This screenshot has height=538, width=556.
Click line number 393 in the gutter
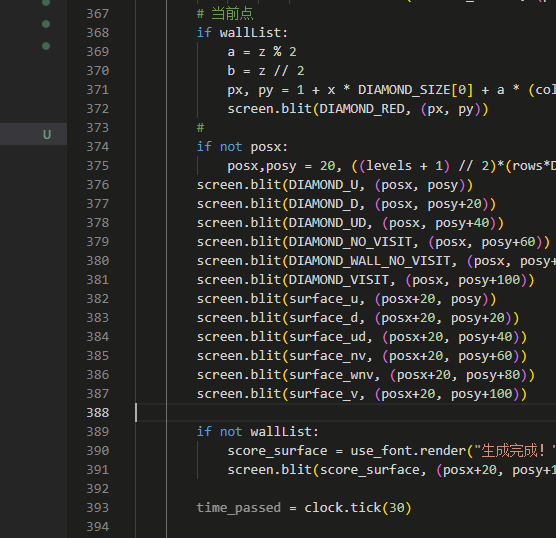click(98, 508)
